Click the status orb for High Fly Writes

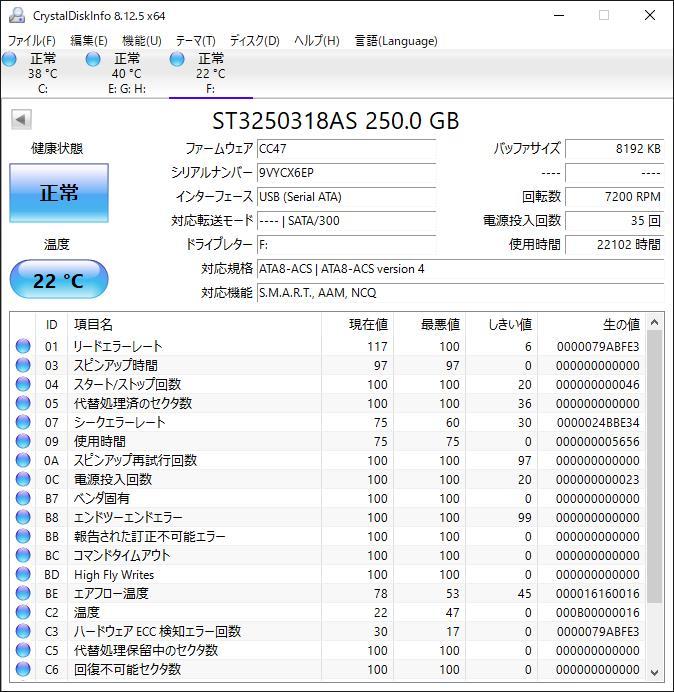[x=23, y=574]
